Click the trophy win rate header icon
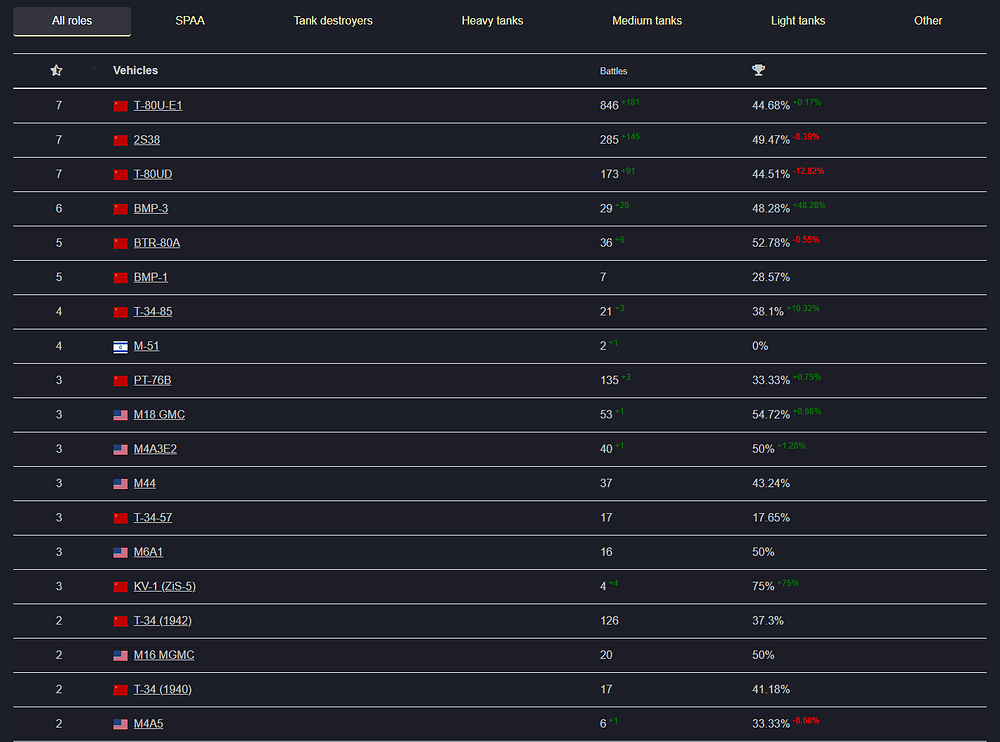Viewport: 1000px width, 742px height. 759,71
